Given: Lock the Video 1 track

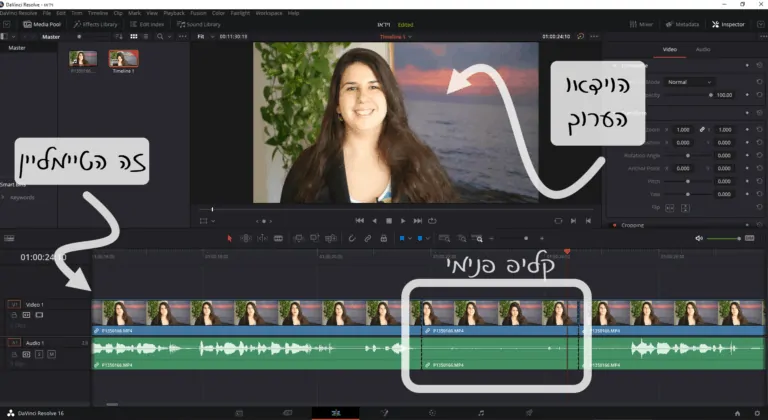Looking at the screenshot, I should point(14,315).
